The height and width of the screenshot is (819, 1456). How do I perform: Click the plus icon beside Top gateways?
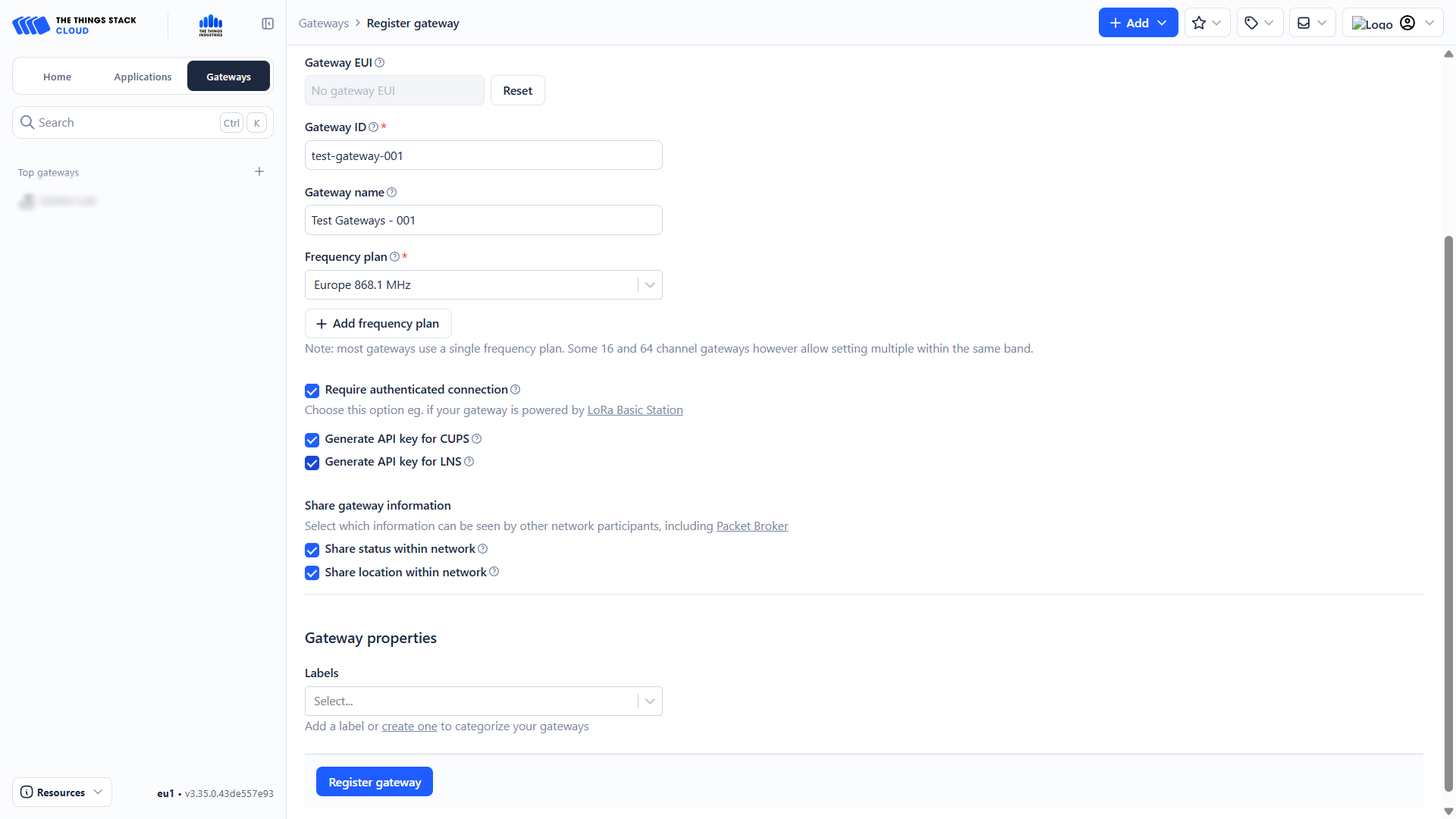click(259, 172)
